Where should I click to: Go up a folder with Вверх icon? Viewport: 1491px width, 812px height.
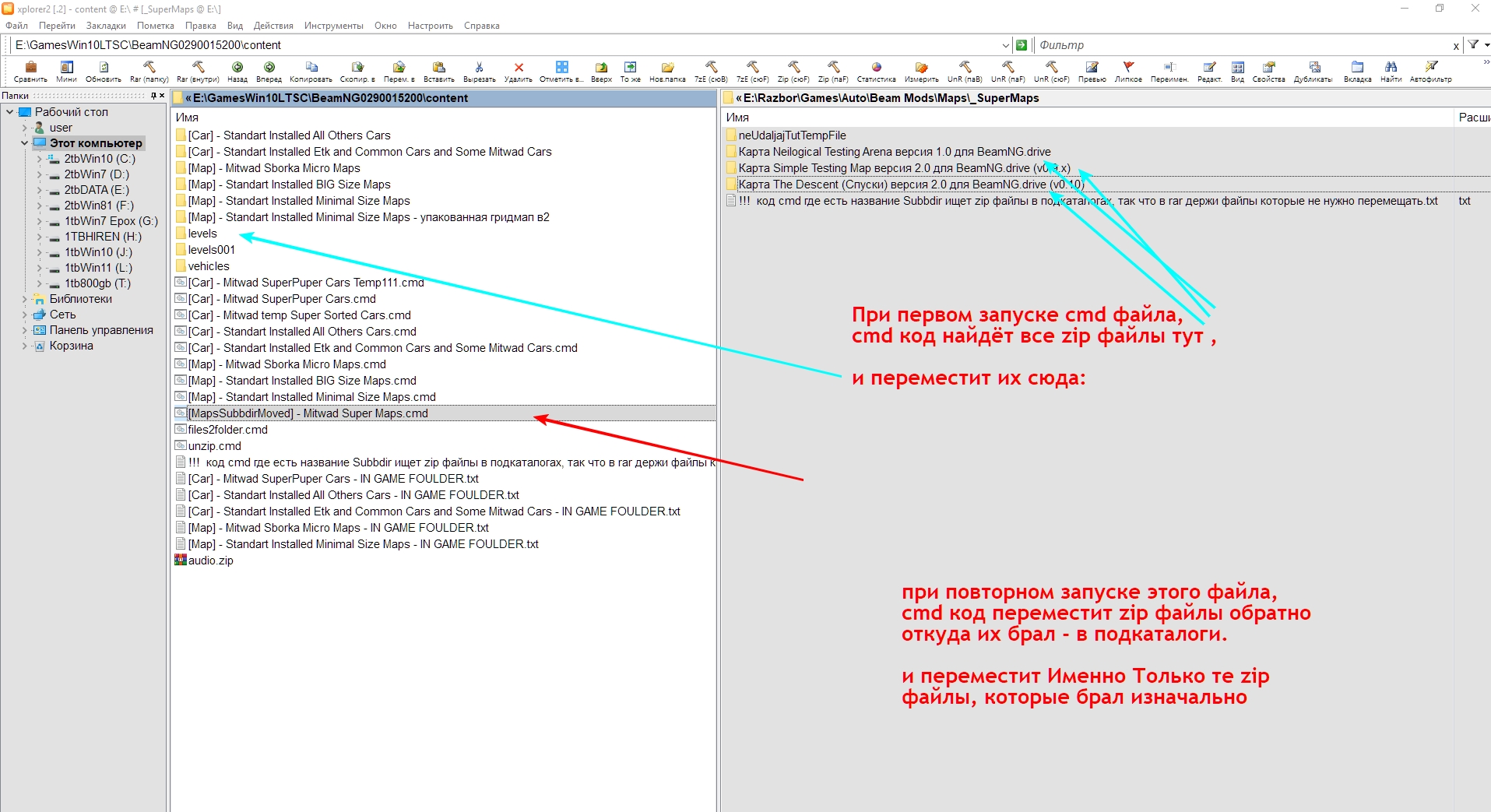click(601, 67)
